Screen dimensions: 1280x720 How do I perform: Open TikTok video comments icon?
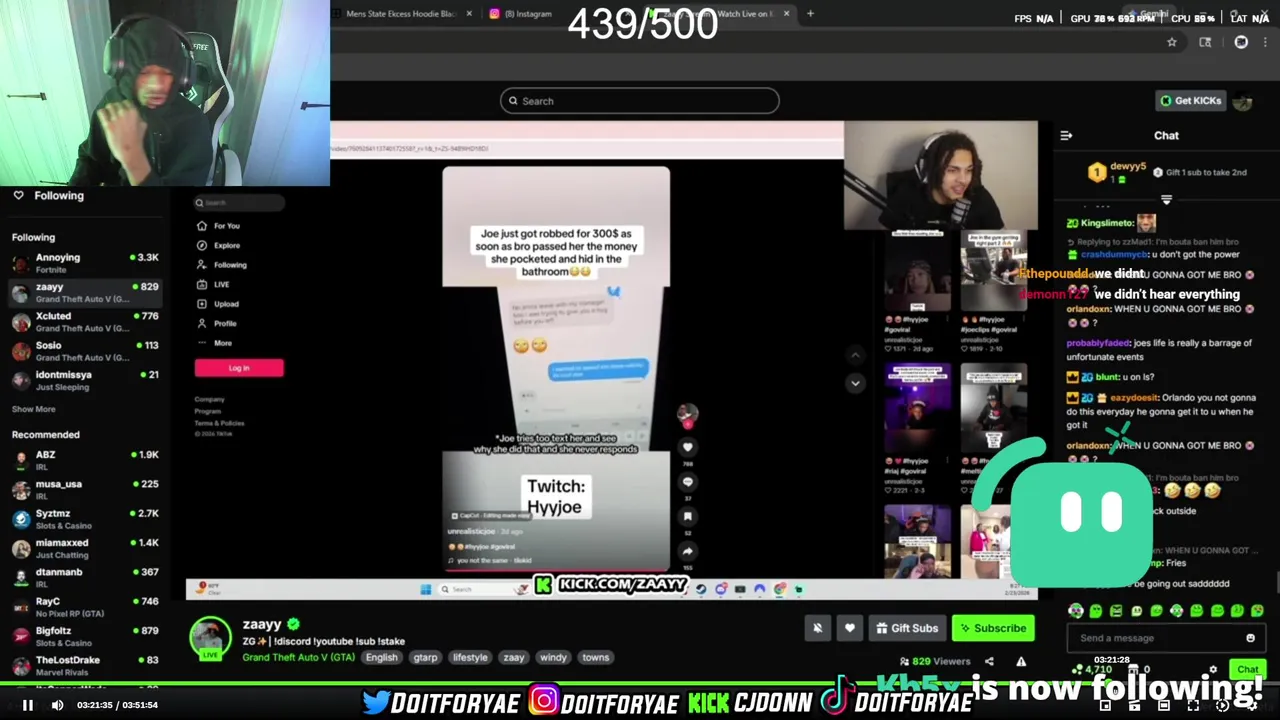[687, 481]
